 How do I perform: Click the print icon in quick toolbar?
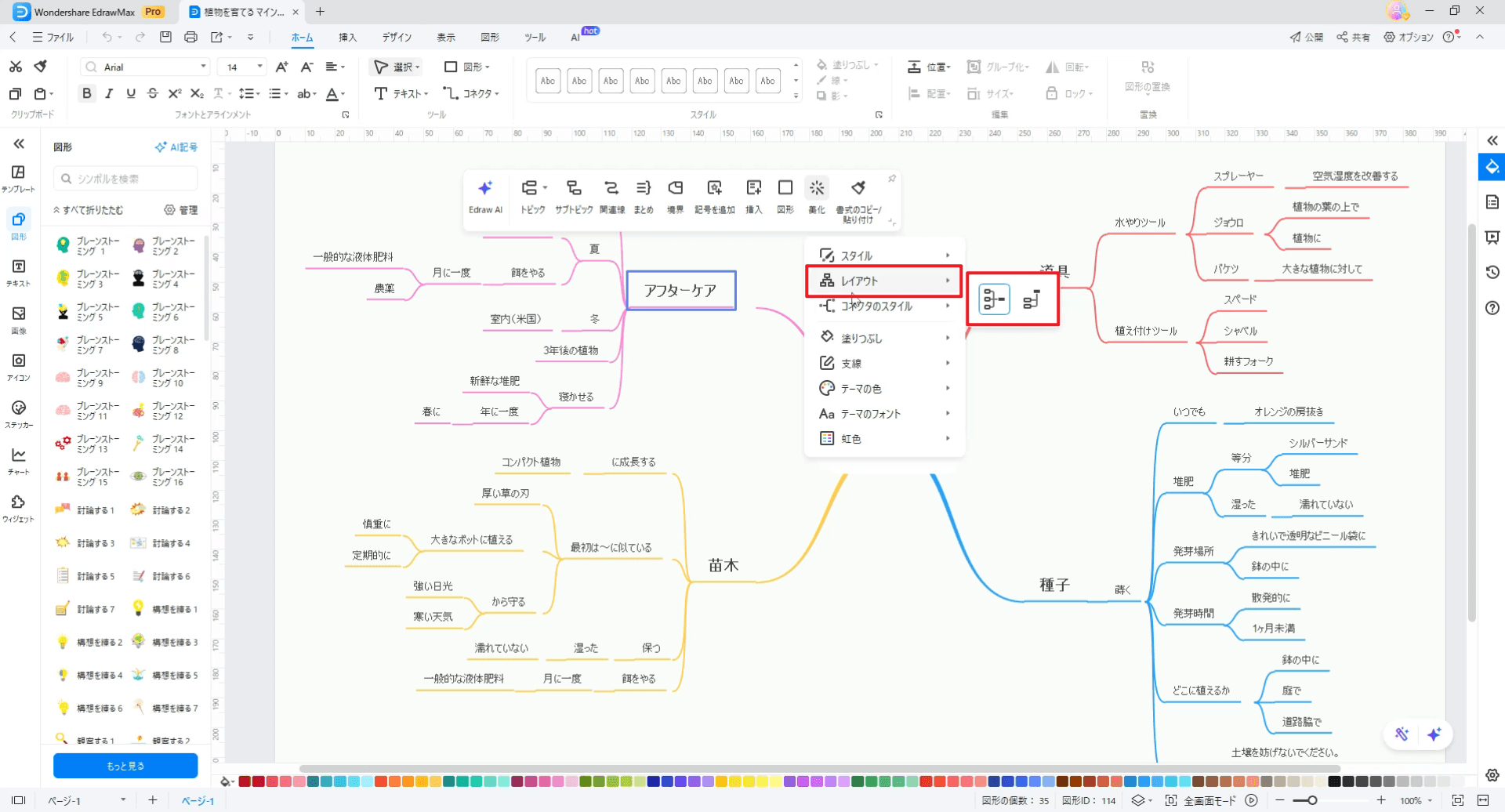coord(190,37)
